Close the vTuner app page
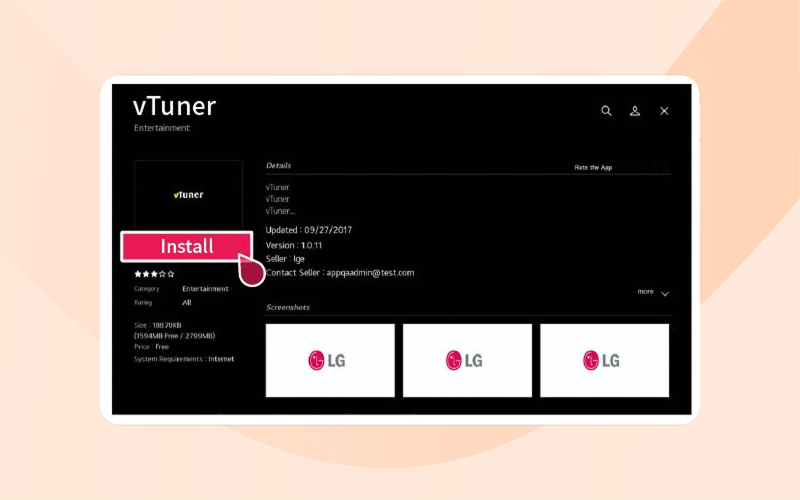 664,111
